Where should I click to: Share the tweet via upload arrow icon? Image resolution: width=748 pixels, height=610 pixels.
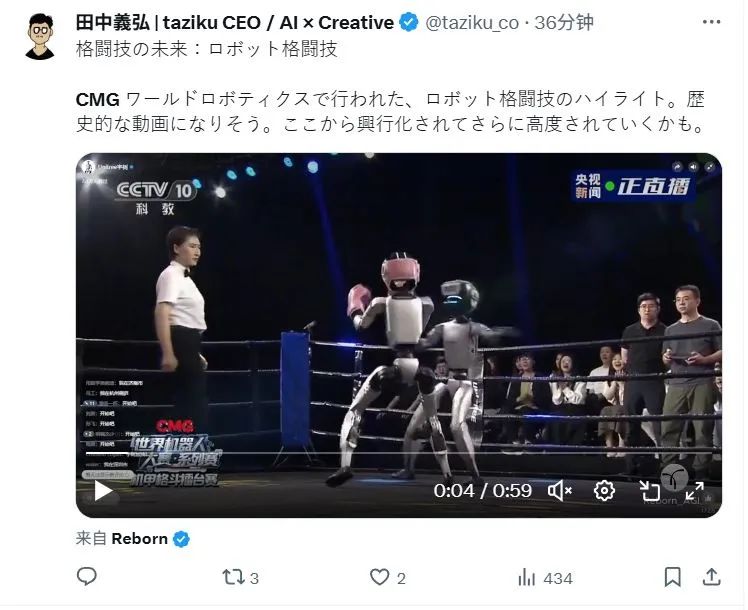click(711, 577)
